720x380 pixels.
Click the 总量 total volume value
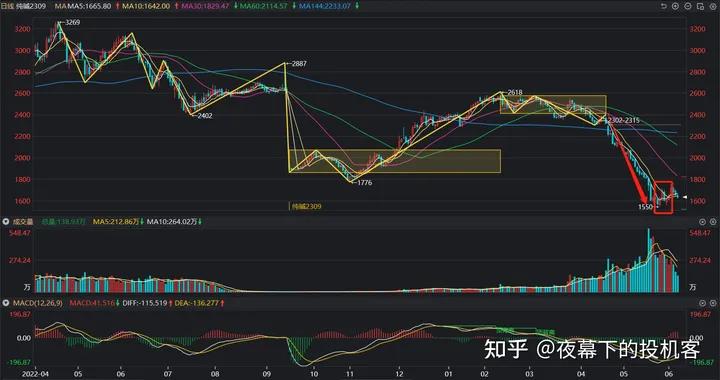pos(64,222)
